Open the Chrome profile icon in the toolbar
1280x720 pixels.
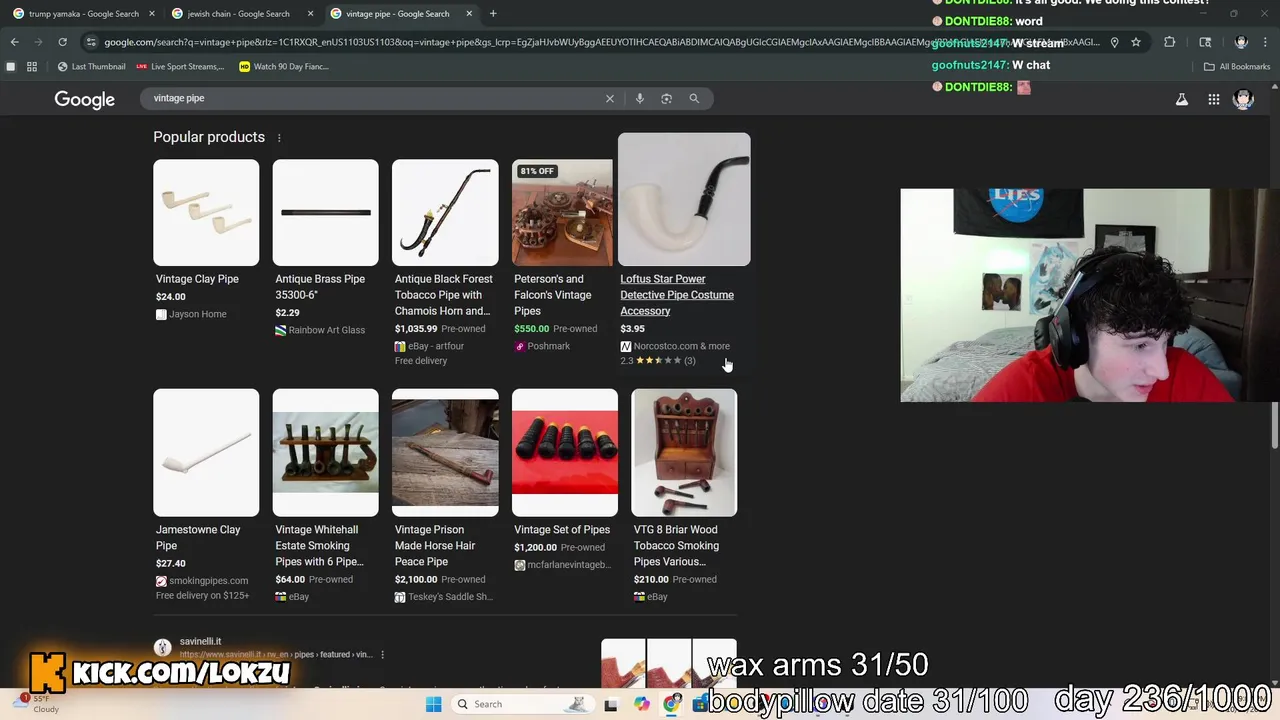pyautogui.click(x=1241, y=42)
